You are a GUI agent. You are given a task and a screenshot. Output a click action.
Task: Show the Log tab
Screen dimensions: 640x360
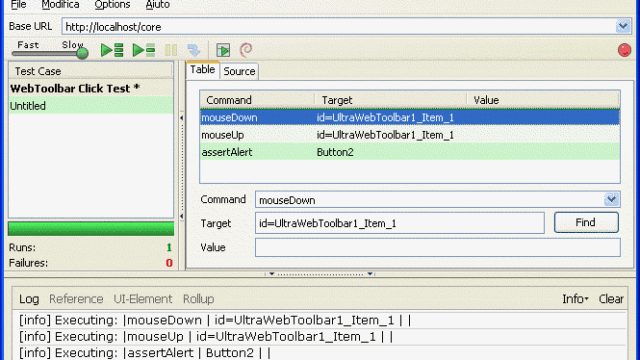(x=29, y=299)
